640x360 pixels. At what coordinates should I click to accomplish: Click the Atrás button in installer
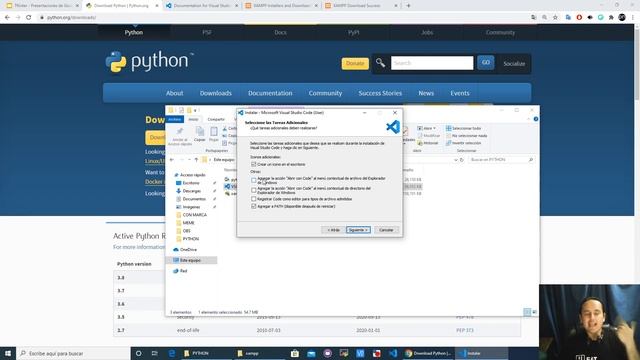pyautogui.click(x=333, y=230)
